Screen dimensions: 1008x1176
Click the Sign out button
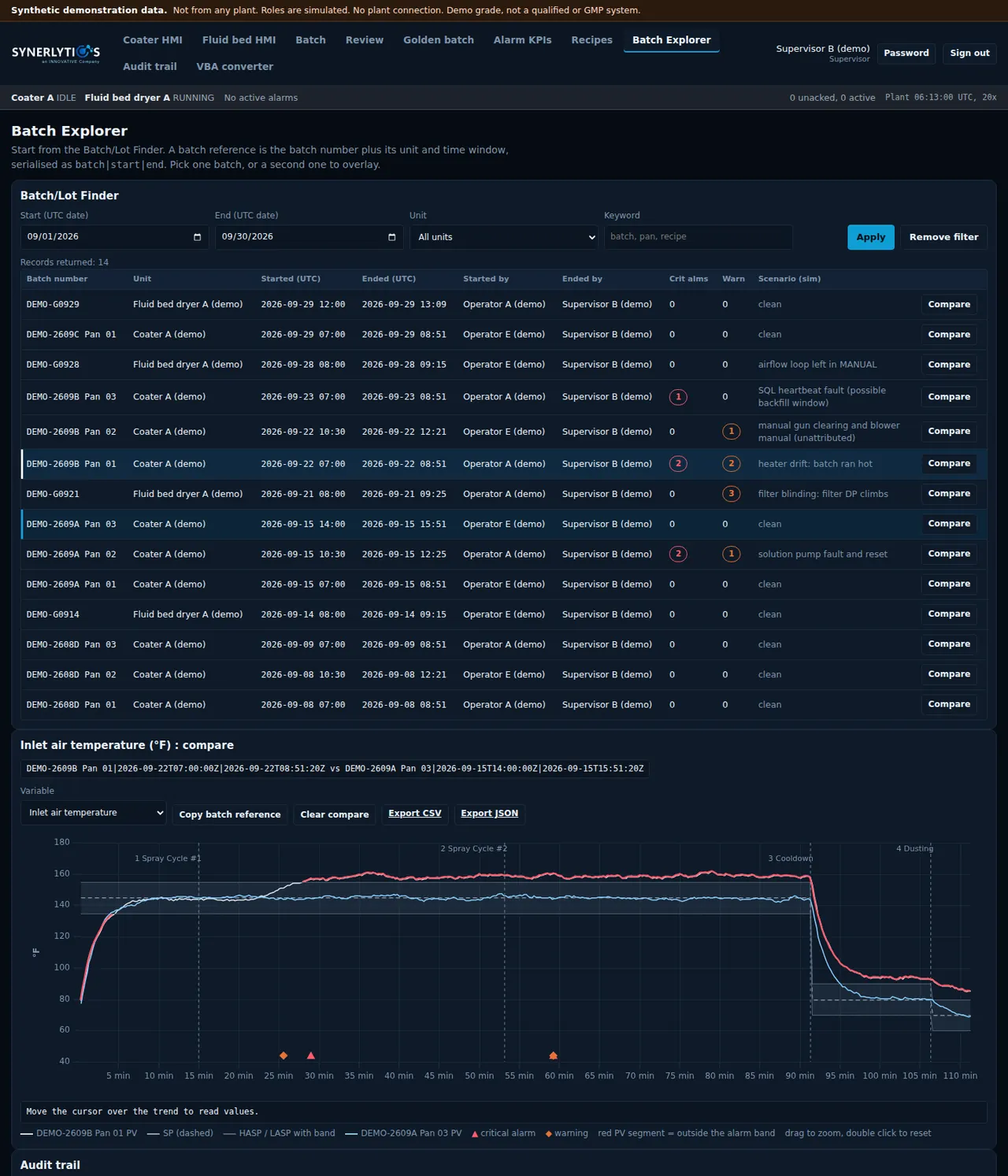click(x=969, y=54)
